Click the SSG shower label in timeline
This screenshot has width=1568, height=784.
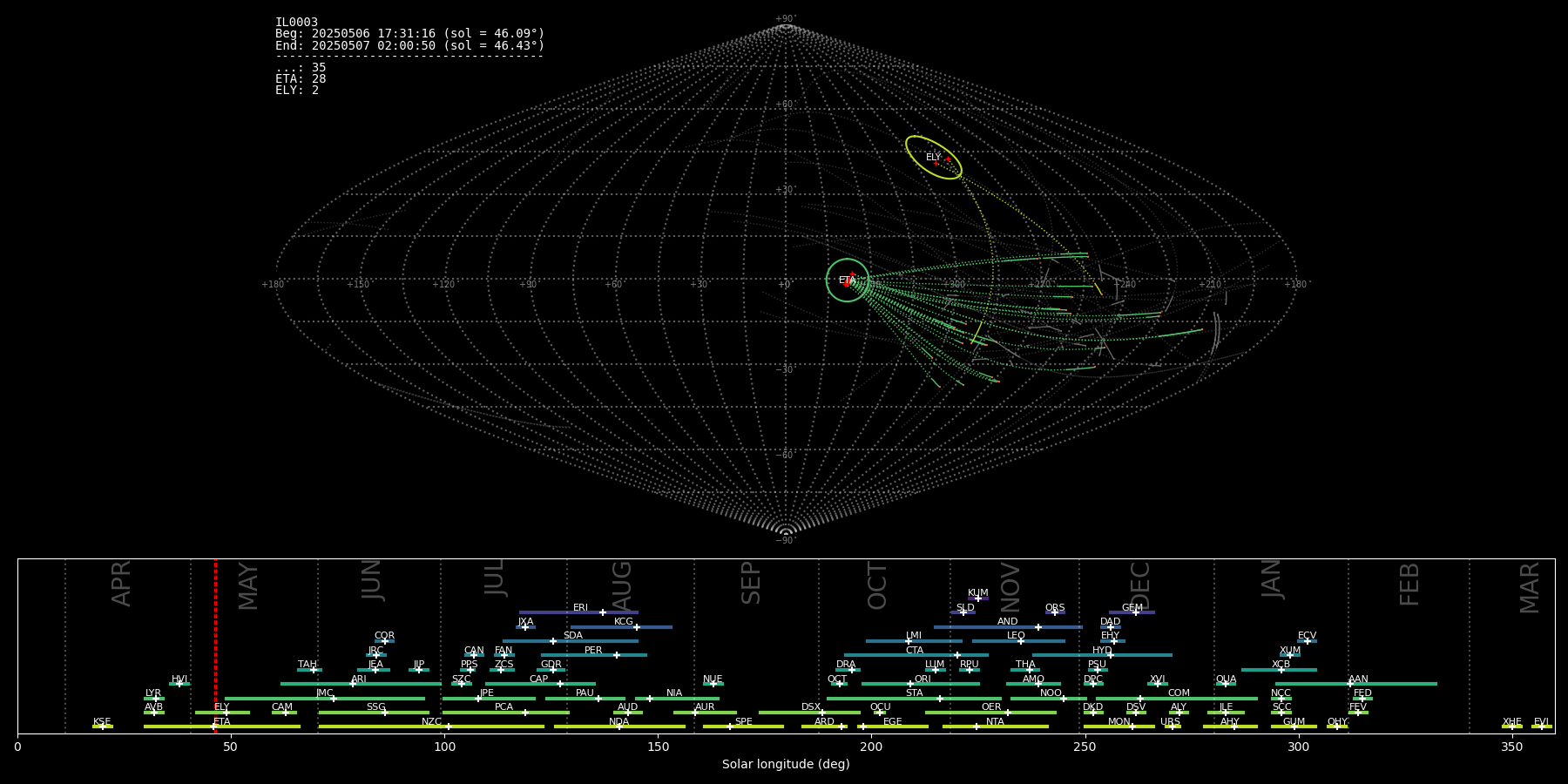pyautogui.click(x=375, y=707)
